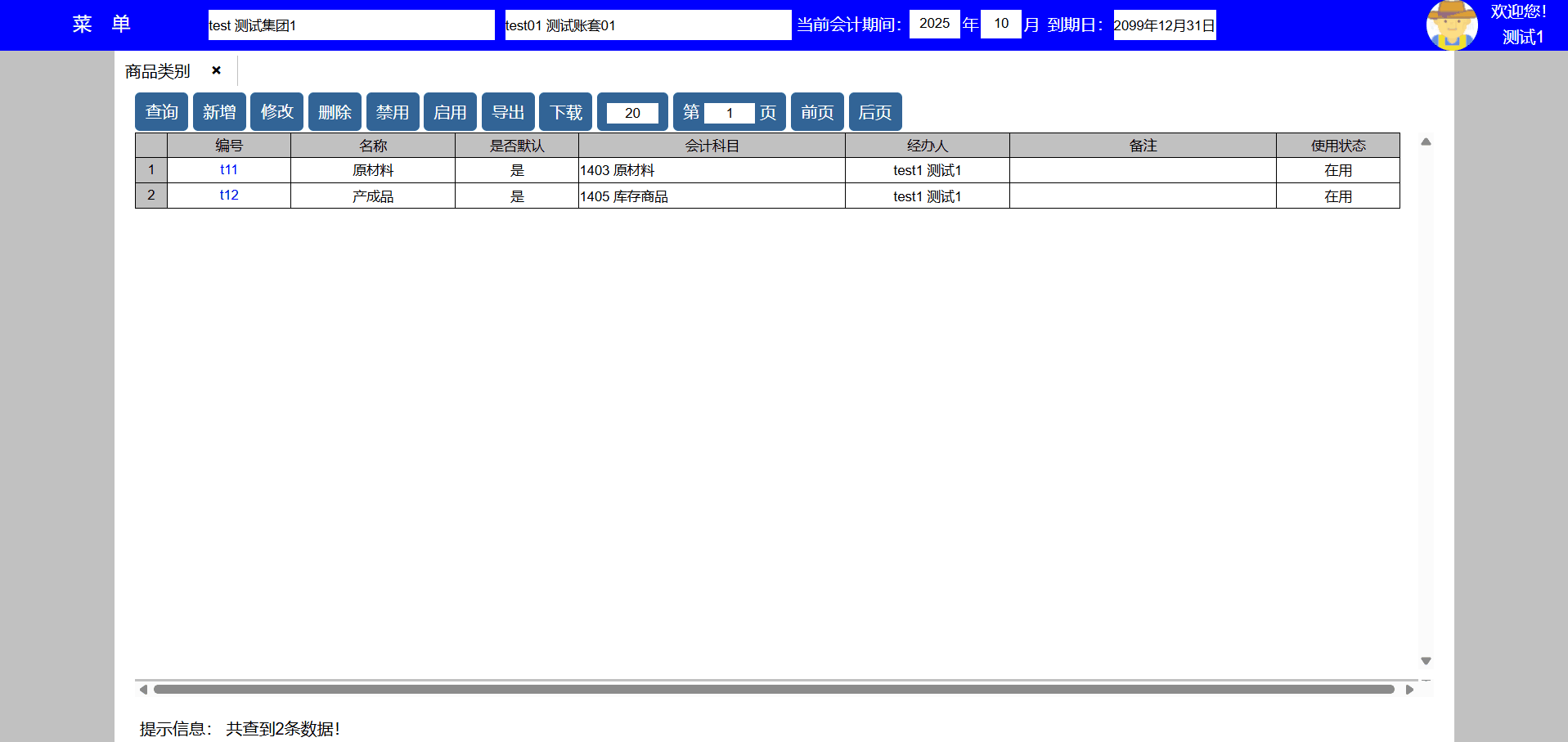Image resolution: width=1568 pixels, height=742 pixels.
Task: Open the 菜单 main menu
Action: tap(101, 25)
